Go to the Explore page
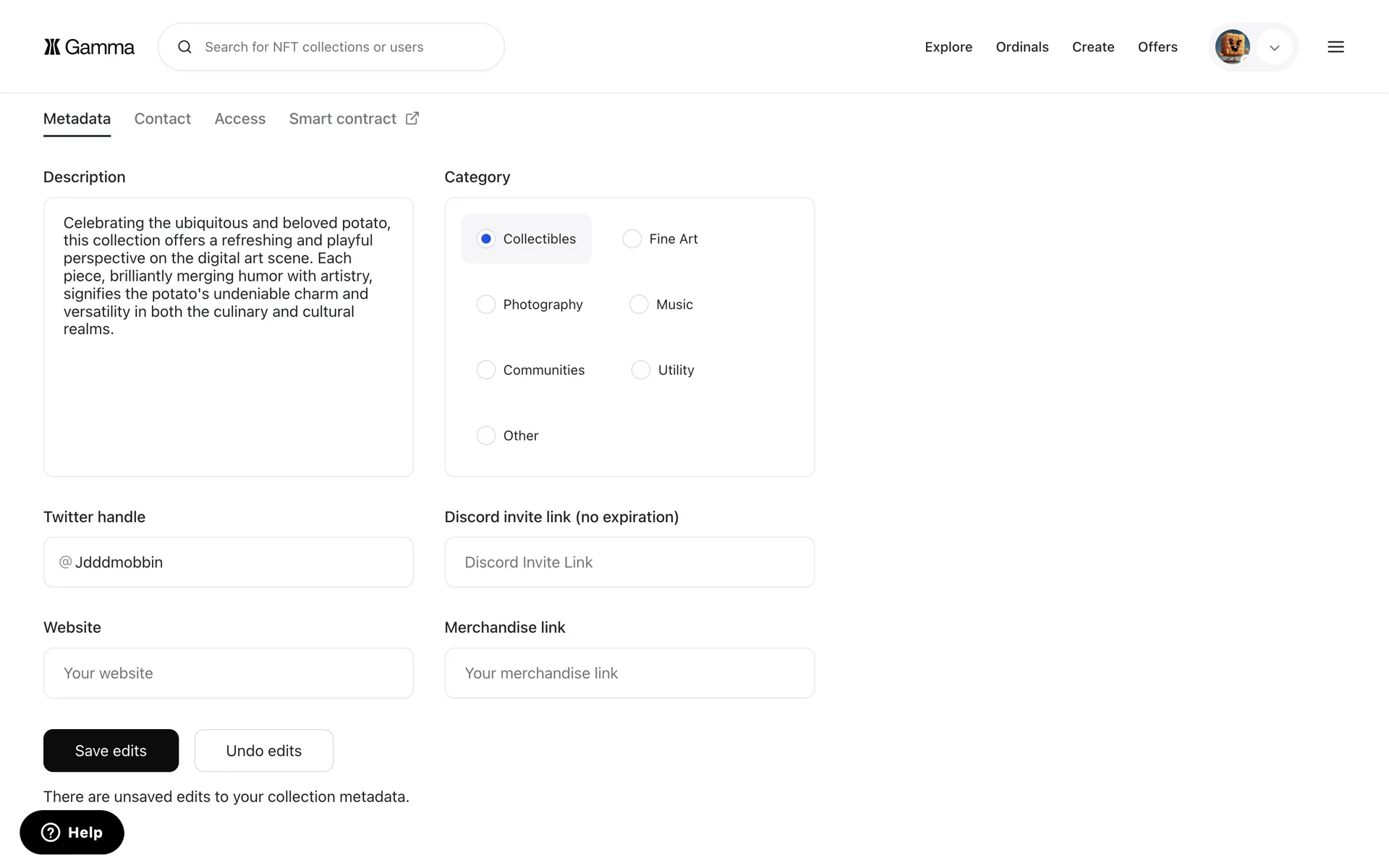 point(948,47)
